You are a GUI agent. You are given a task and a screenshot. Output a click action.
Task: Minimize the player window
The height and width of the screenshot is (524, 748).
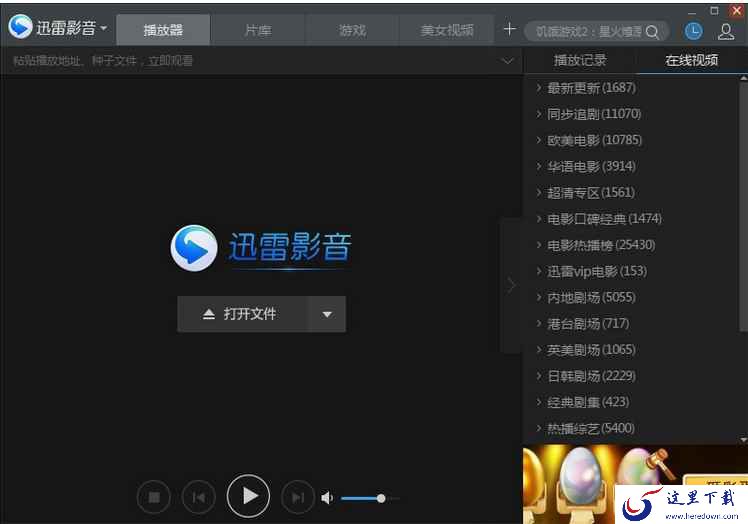[x=692, y=11]
